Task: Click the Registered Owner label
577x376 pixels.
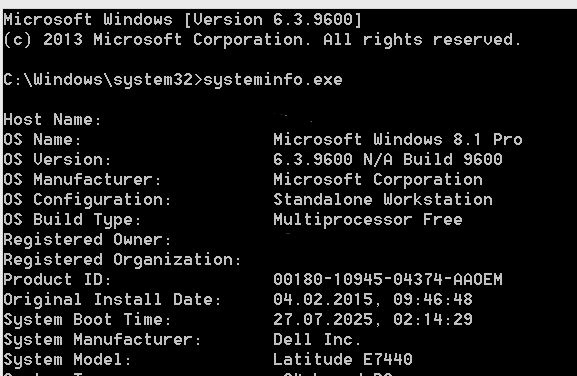Action: [x=88, y=240]
